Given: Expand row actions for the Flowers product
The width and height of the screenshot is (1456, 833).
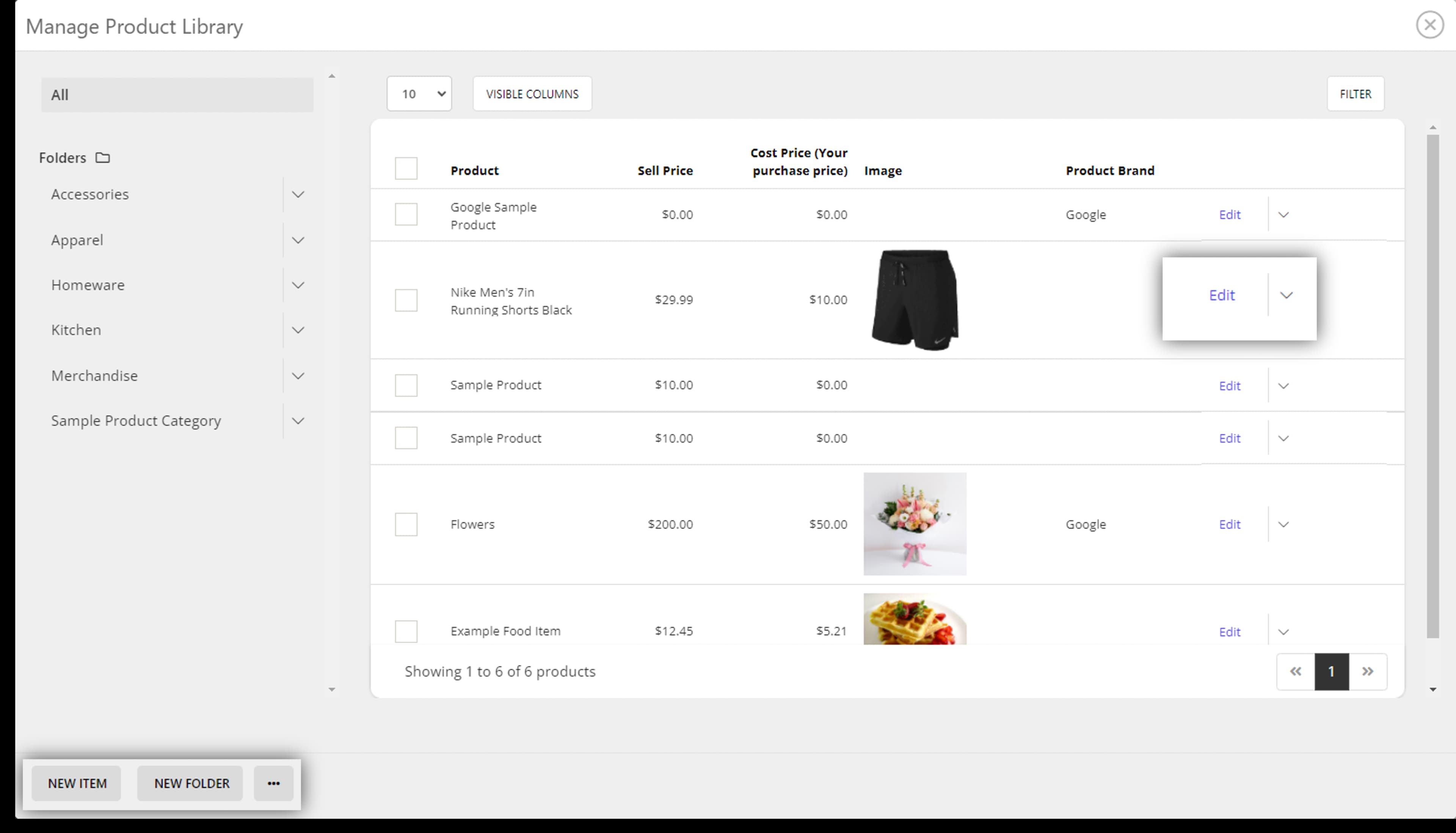Looking at the screenshot, I should [x=1284, y=524].
